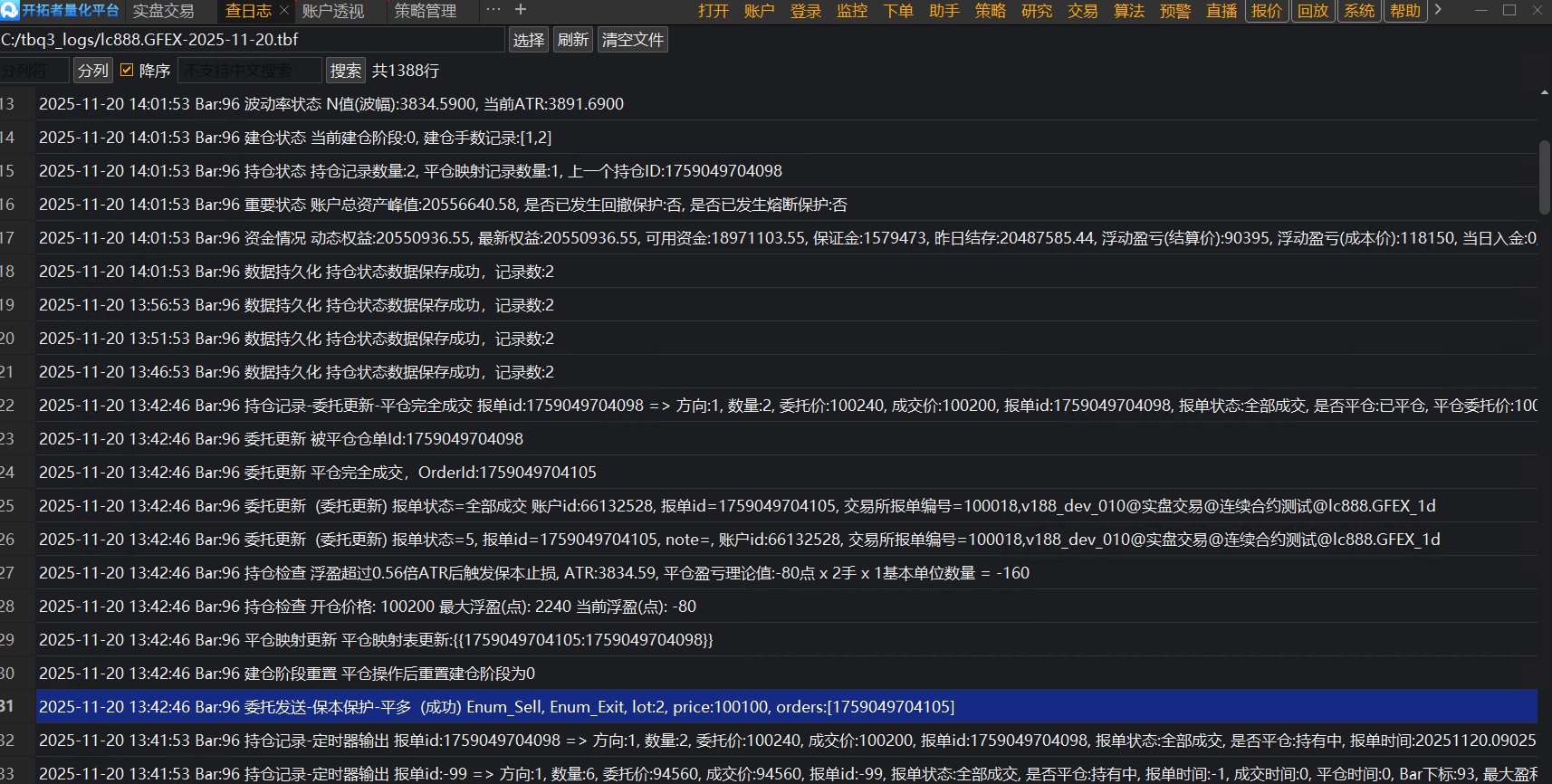Click the log file path field

[x=252, y=40]
